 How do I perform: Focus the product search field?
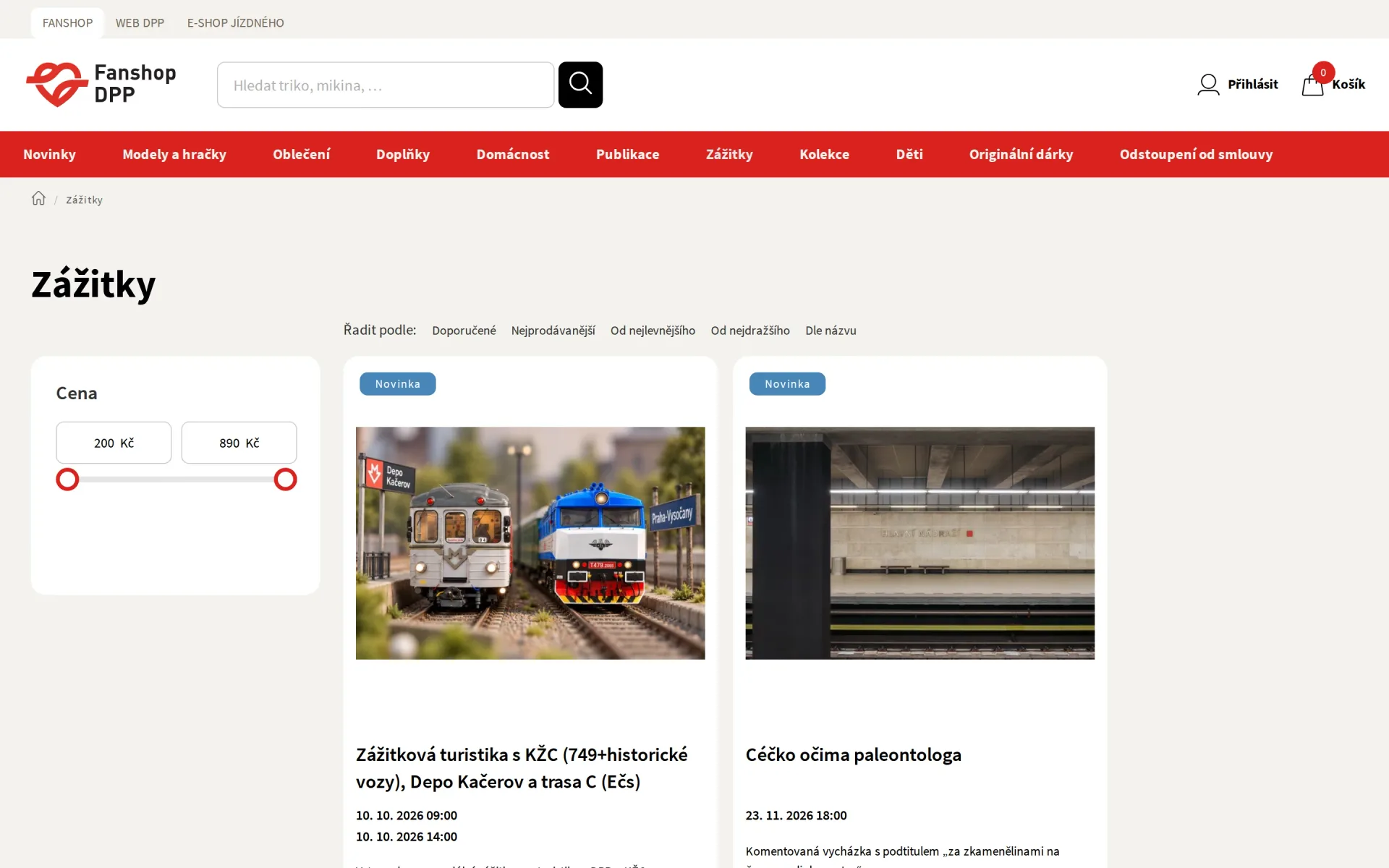coord(386,85)
